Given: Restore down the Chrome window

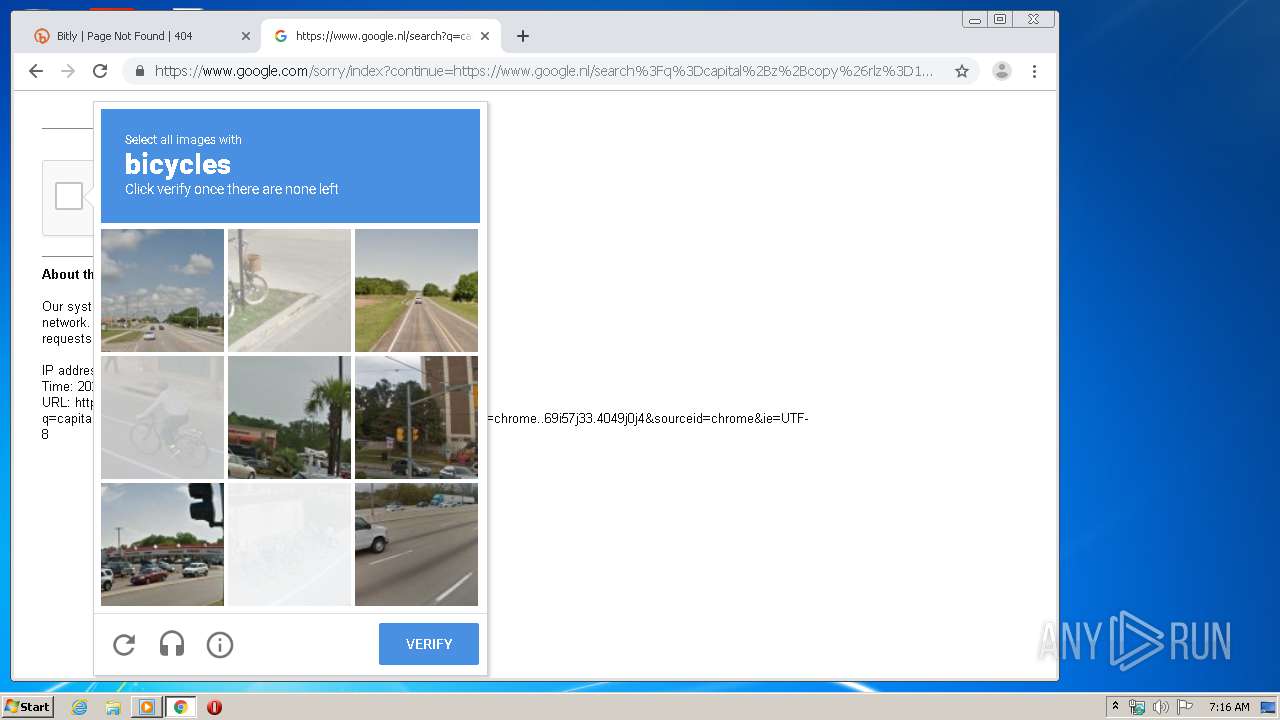Looking at the screenshot, I should click(1000, 19).
